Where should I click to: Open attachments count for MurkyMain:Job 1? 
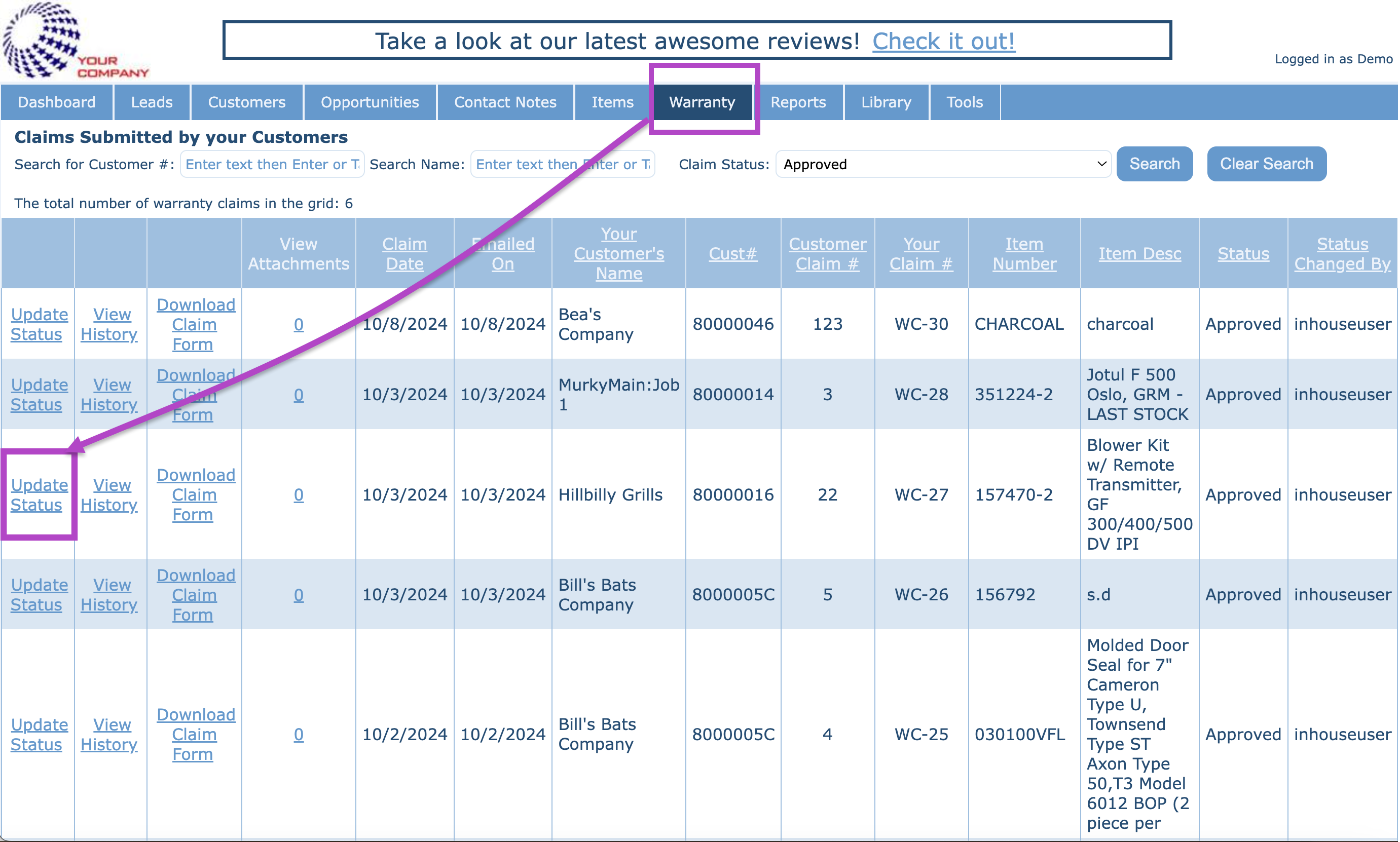pos(299,395)
